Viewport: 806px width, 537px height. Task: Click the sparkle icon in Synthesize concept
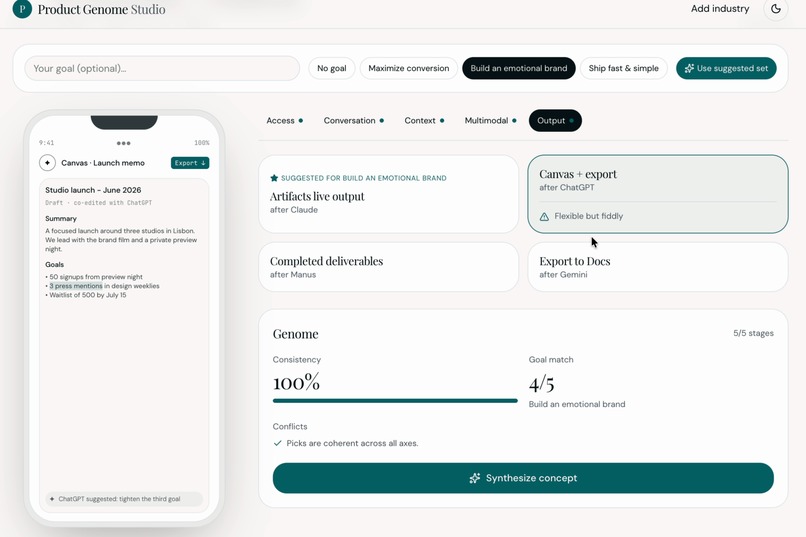[x=474, y=478]
